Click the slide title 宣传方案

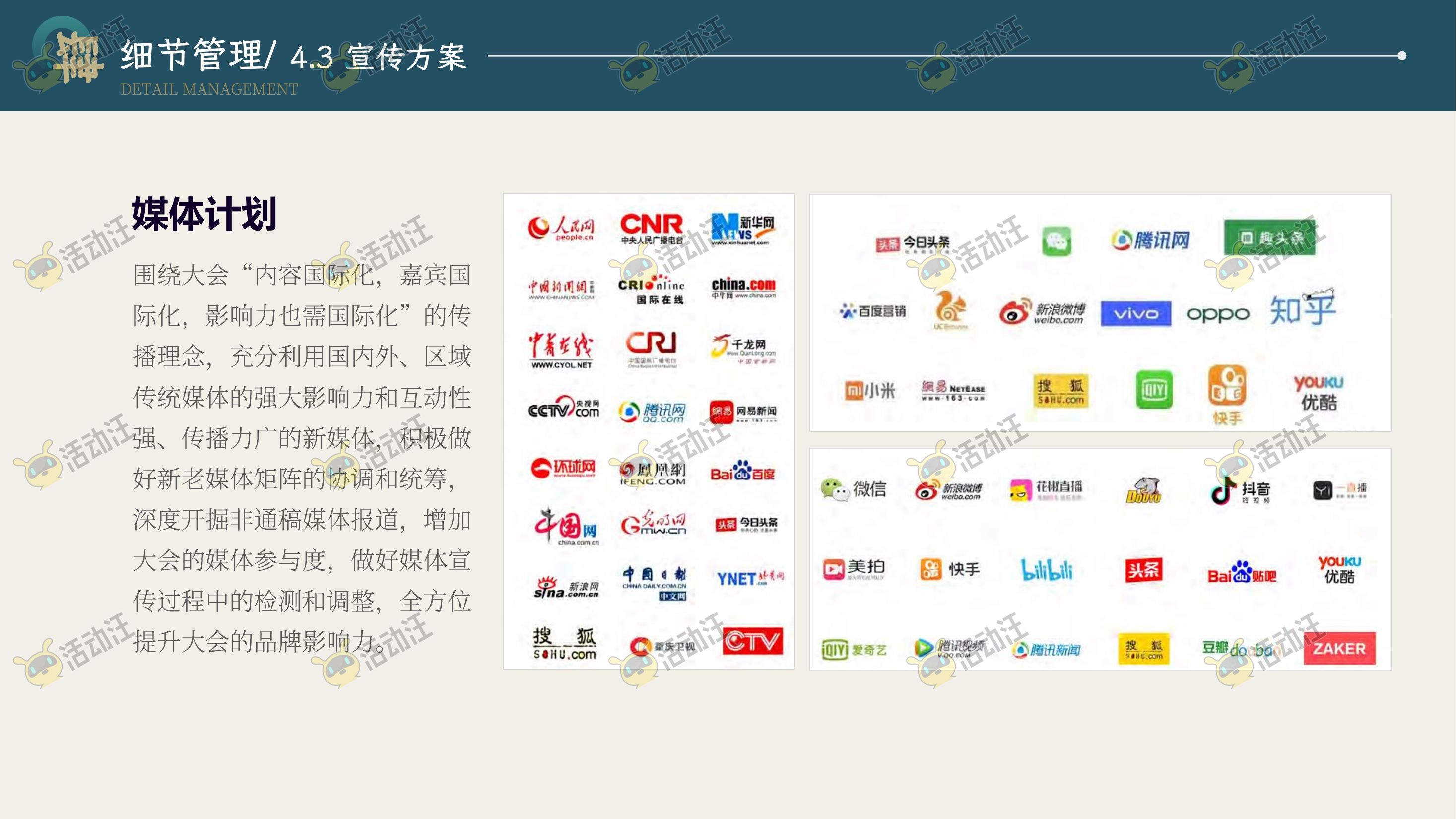(x=406, y=57)
